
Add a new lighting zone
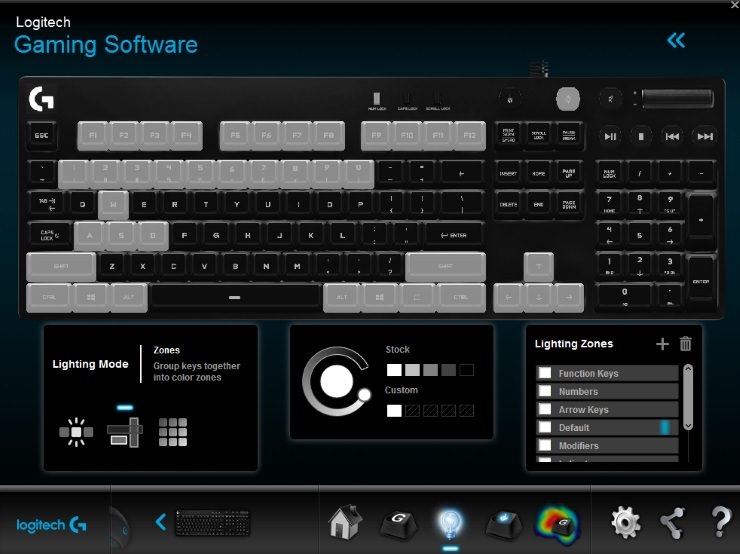tap(663, 344)
